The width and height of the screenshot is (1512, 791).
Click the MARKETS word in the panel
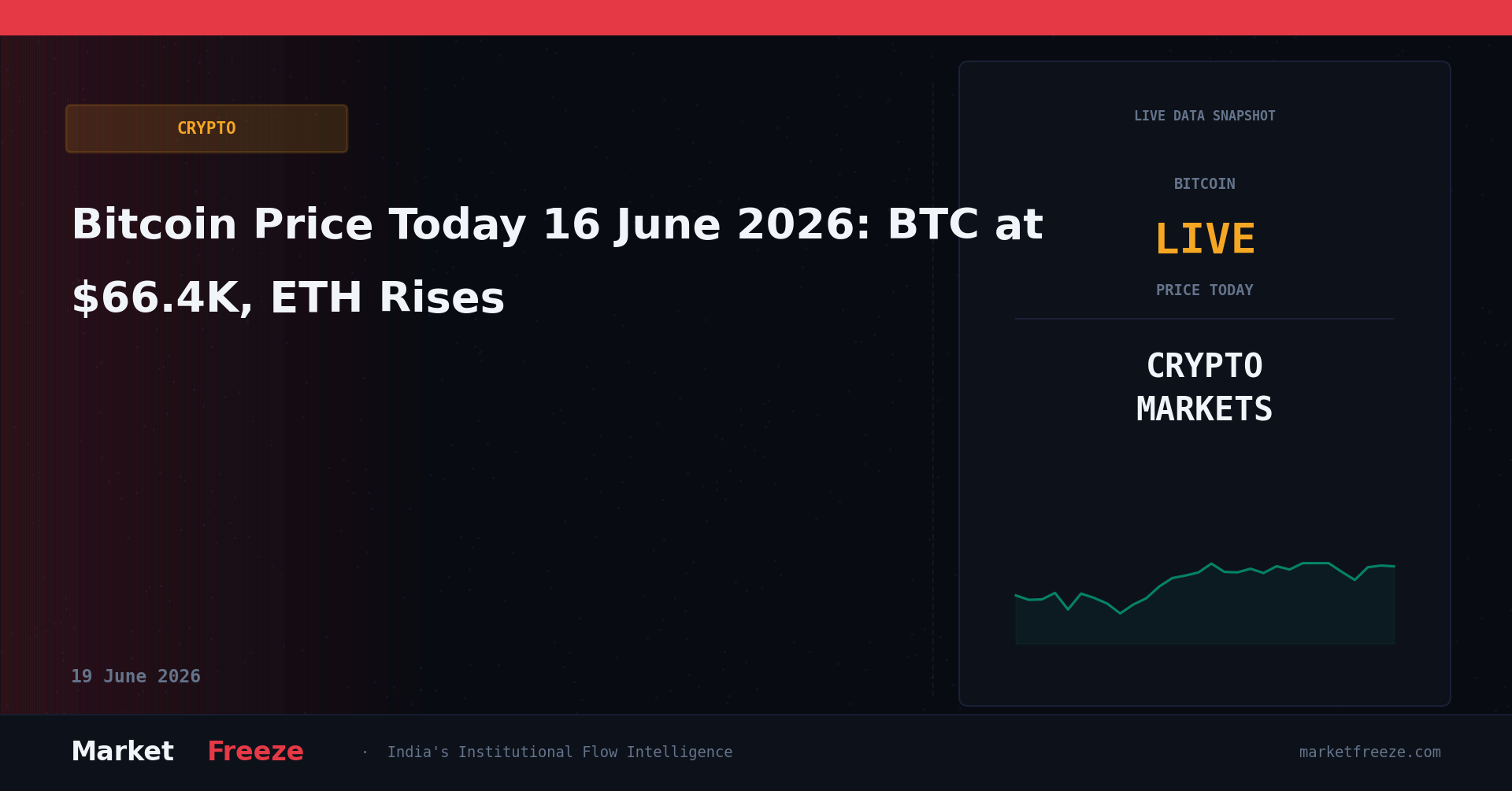[1204, 410]
